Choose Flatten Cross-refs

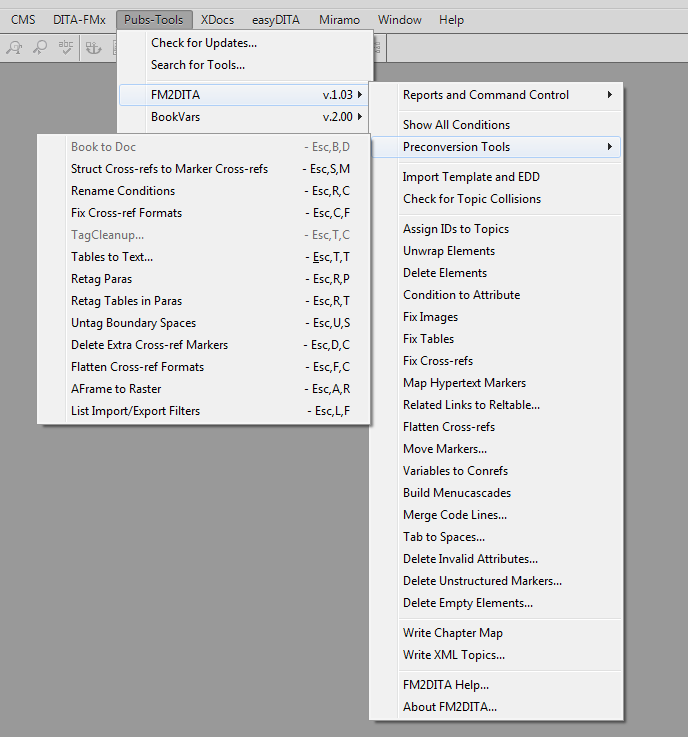(496, 427)
